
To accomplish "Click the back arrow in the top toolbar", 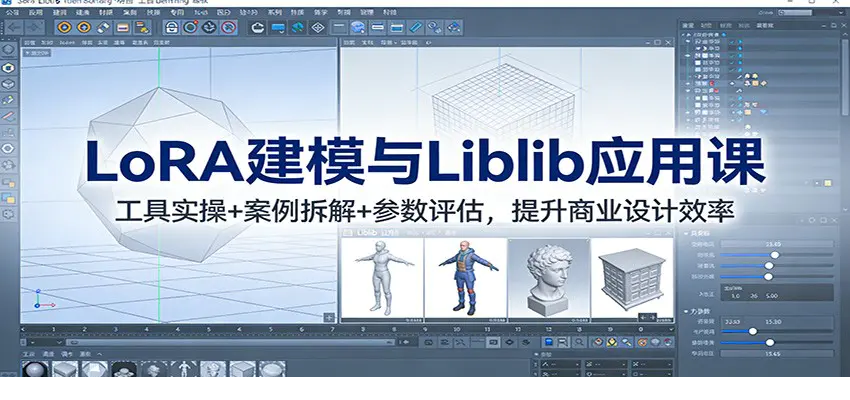I will coord(15,27).
